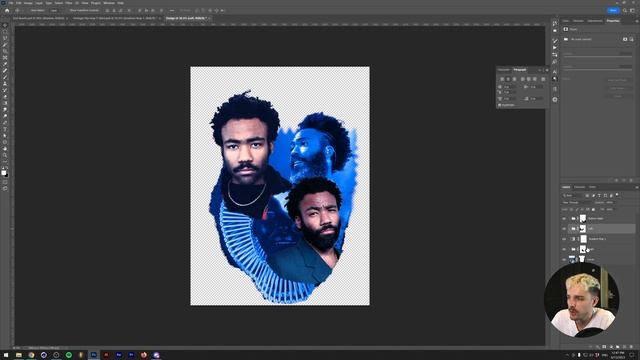Open the Image menu
Viewport: 640px width, 360px height.
28,3
